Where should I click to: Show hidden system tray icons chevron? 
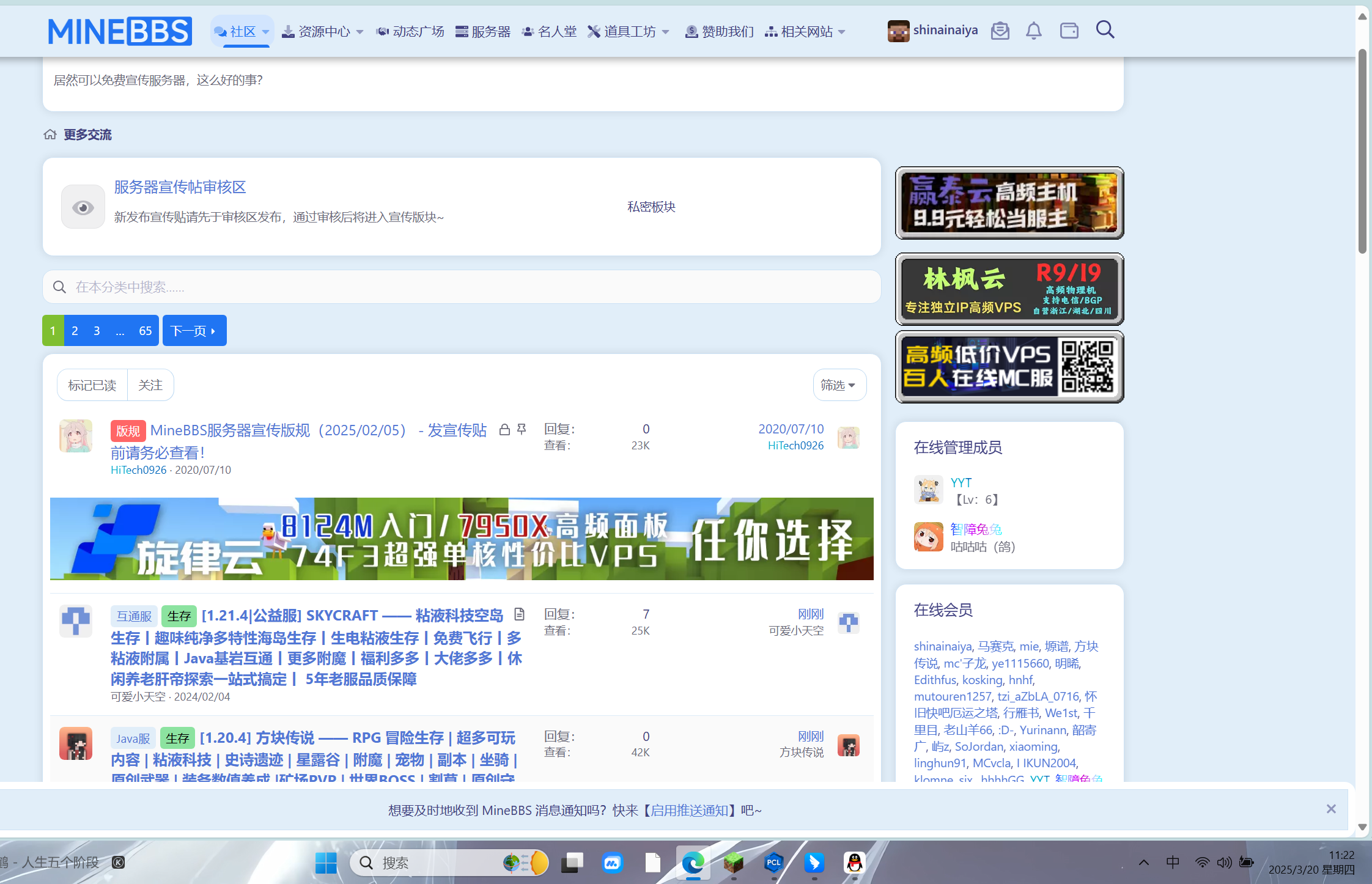(x=1144, y=862)
